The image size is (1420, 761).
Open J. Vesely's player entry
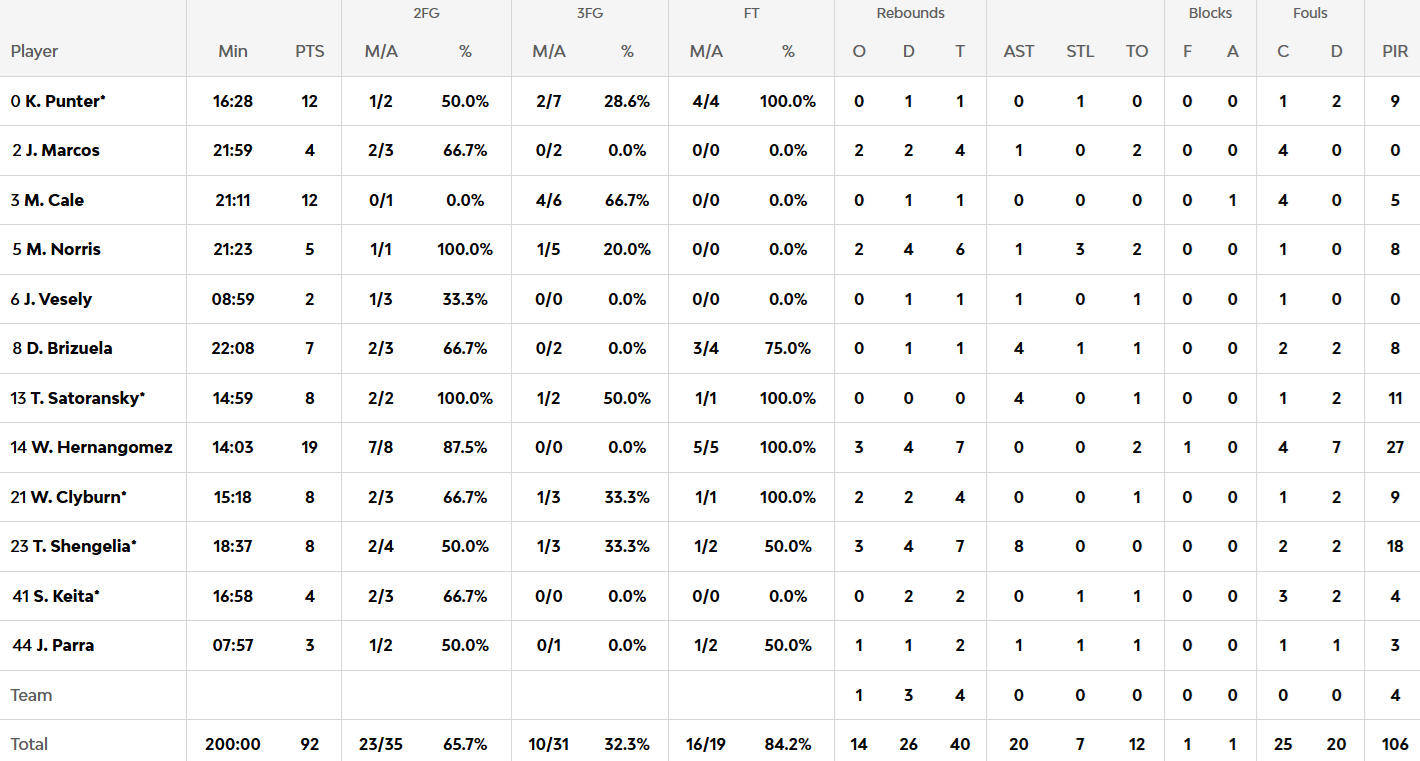tap(58, 299)
